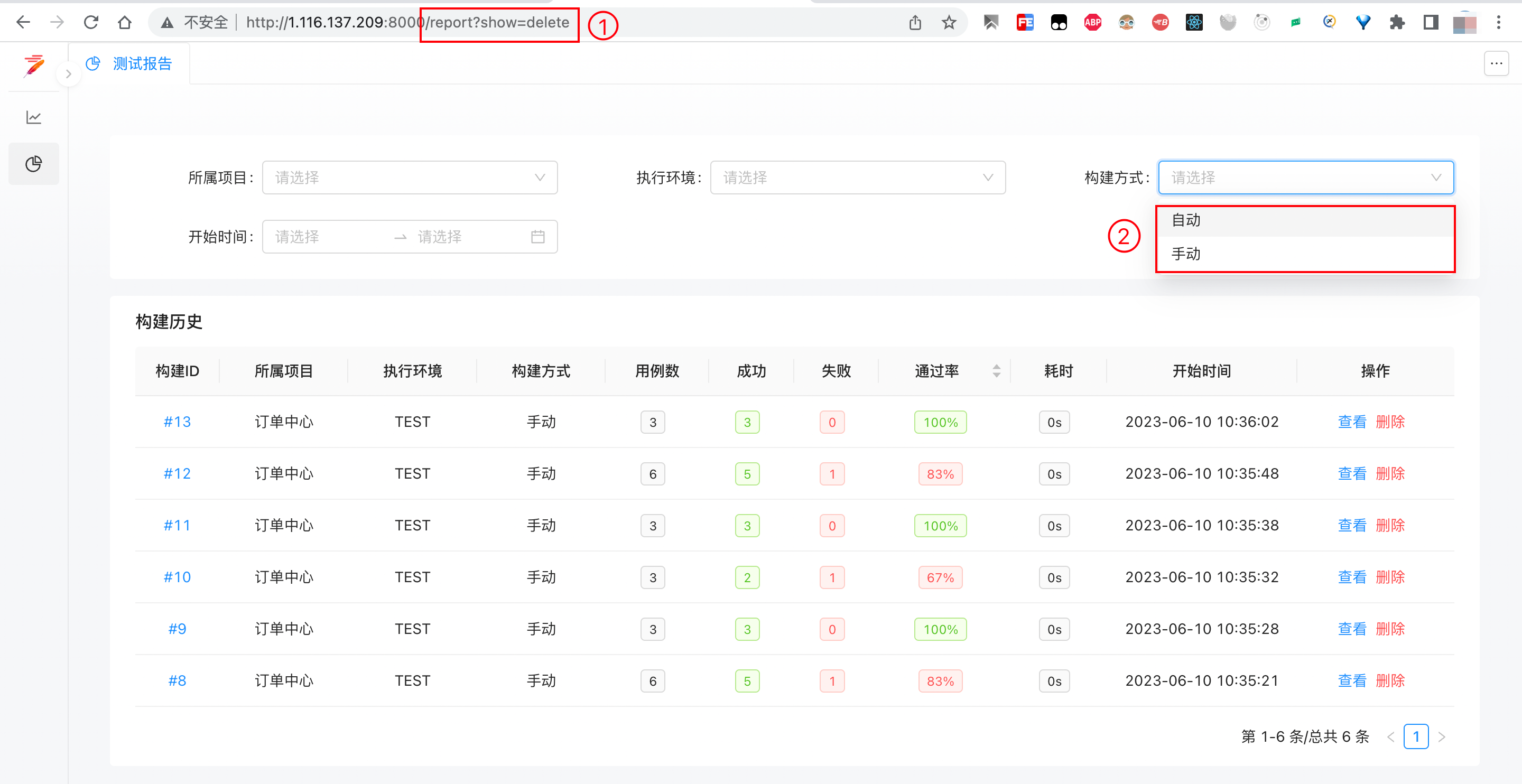Open the Adblock Plus extension icon

click(1092, 22)
